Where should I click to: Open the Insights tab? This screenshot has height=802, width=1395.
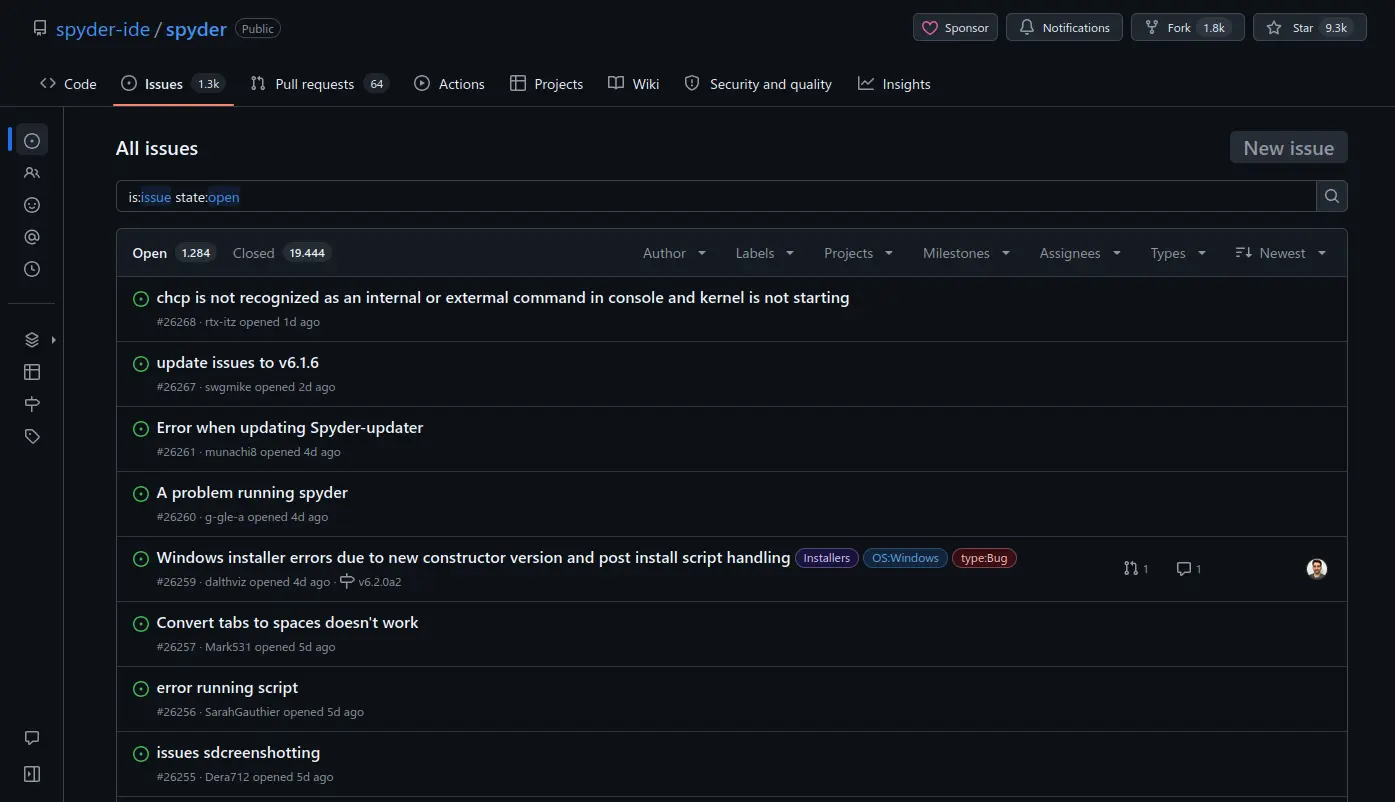coord(894,84)
